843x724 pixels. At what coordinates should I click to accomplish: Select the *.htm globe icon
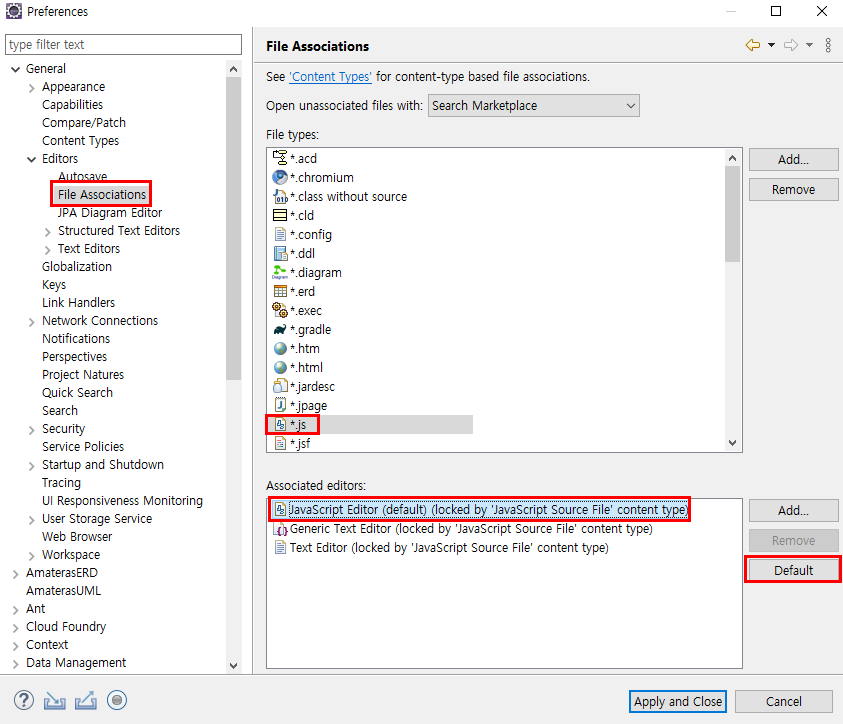[280, 348]
